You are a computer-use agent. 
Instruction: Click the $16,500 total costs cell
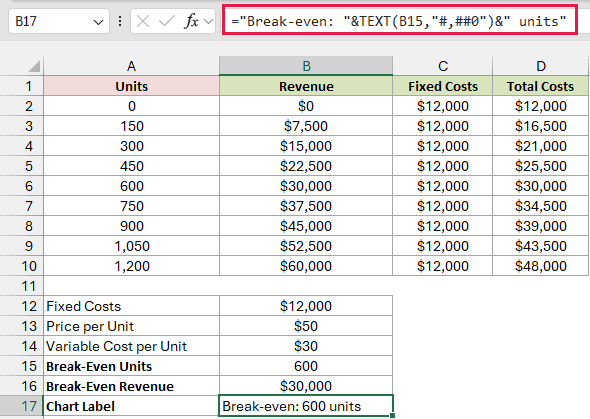[540, 126]
